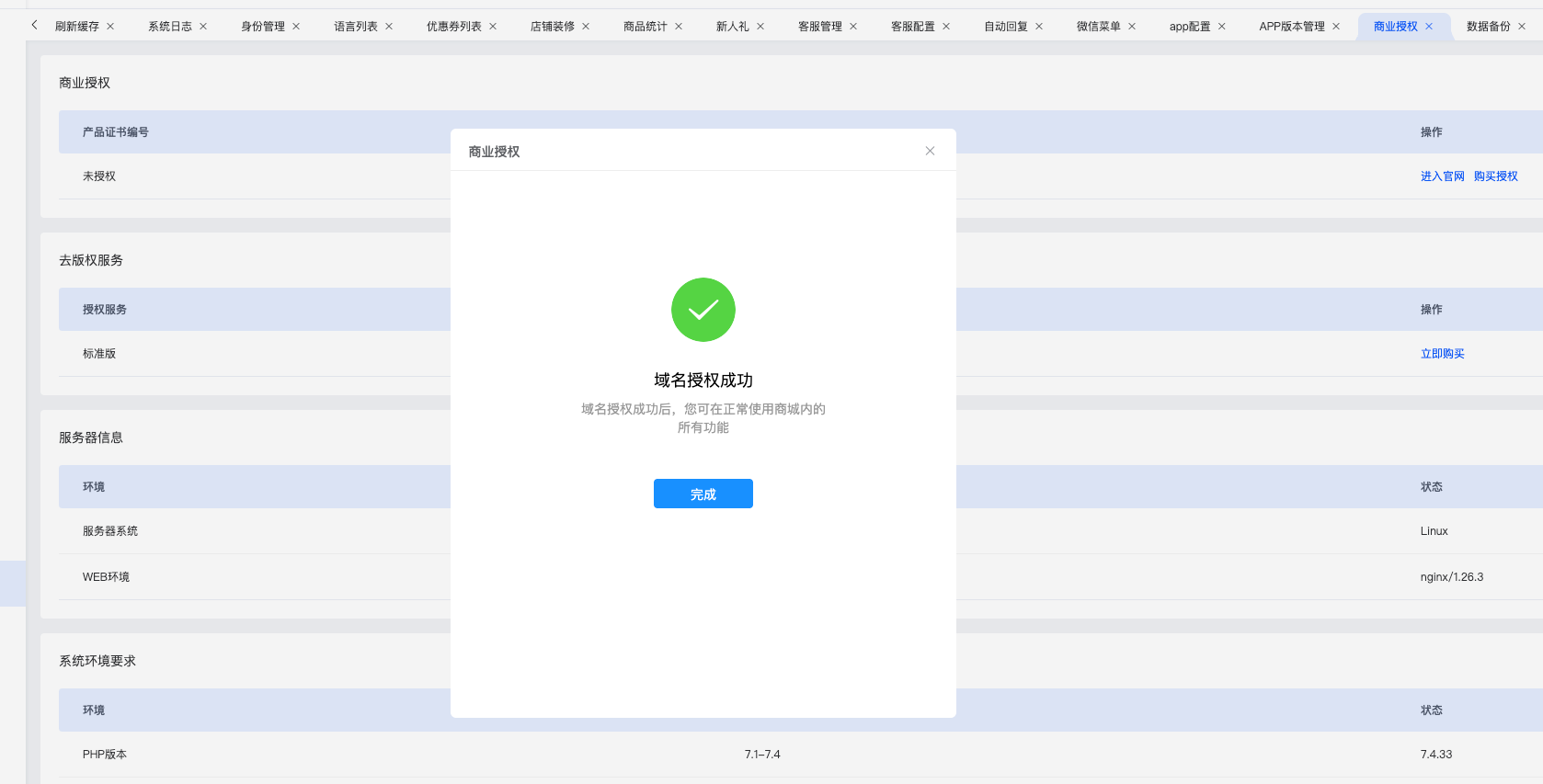The height and width of the screenshot is (784, 1543).
Task: Switch to the 数据备份 tab
Action: click(1488, 27)
